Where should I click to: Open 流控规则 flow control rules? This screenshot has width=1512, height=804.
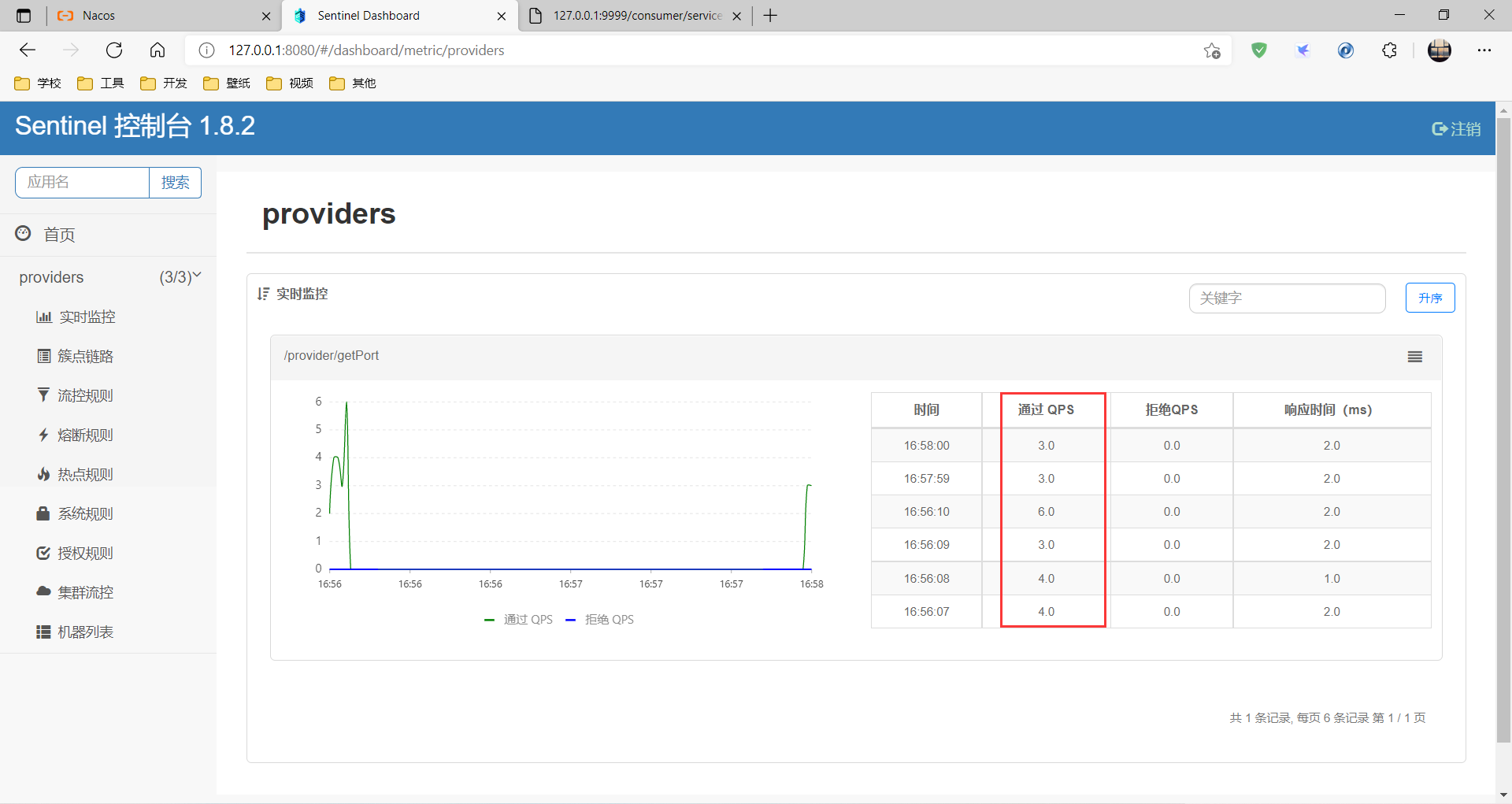pyautogui.click(x=76, y=395)
